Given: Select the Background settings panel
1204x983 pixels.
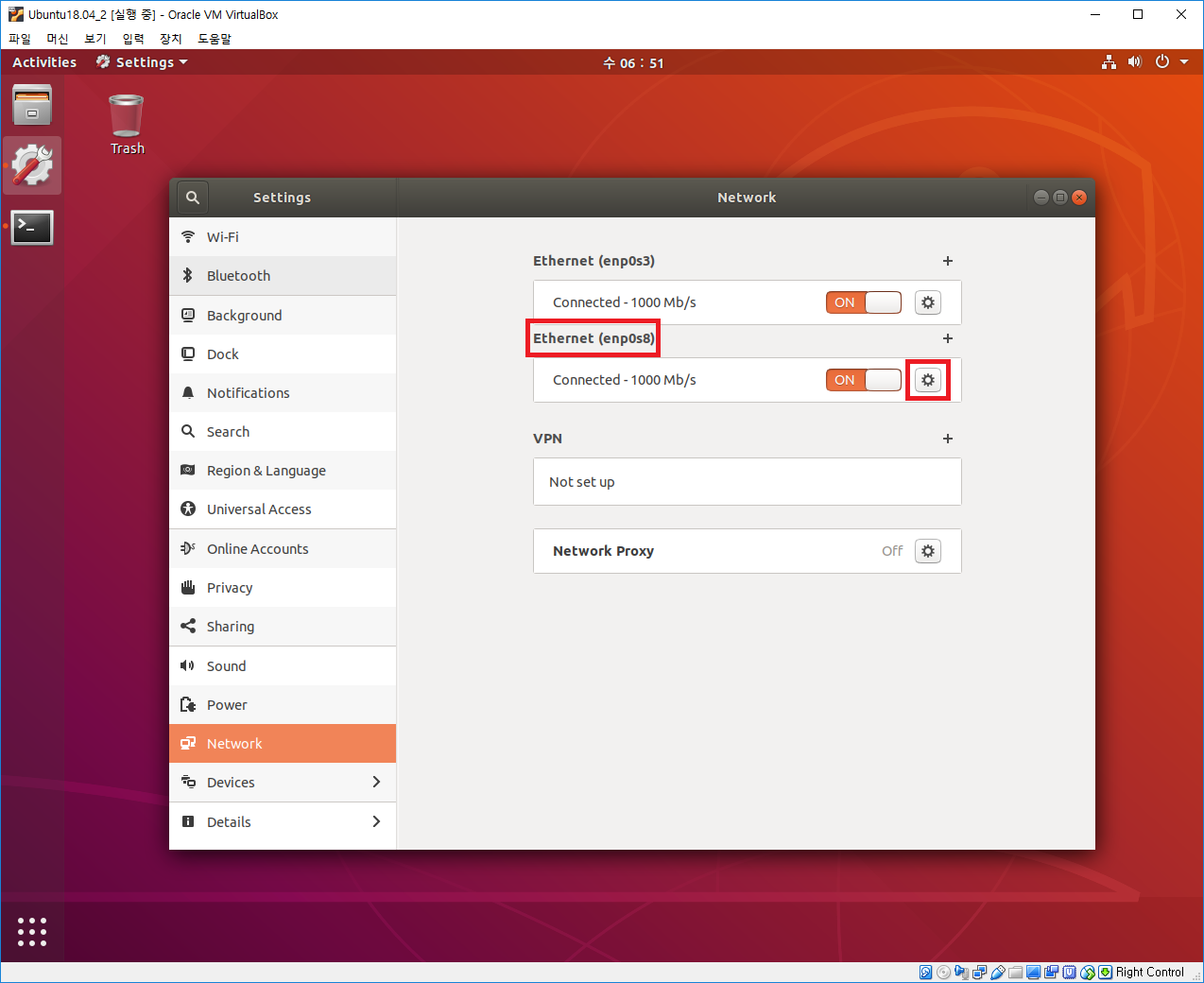Looking at the screenshot, I should click(283, 315).
